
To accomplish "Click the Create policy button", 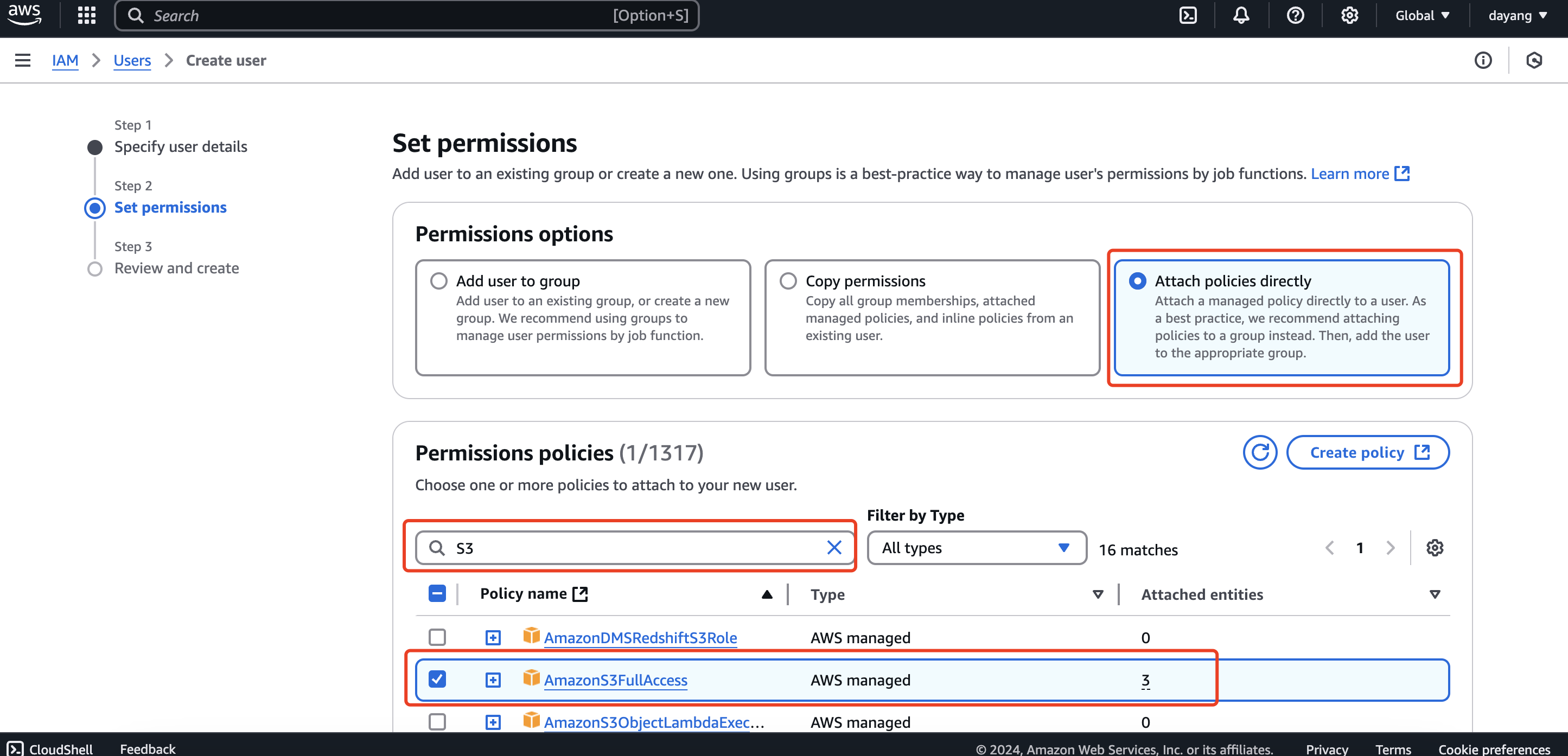I will click(1367, 452).
